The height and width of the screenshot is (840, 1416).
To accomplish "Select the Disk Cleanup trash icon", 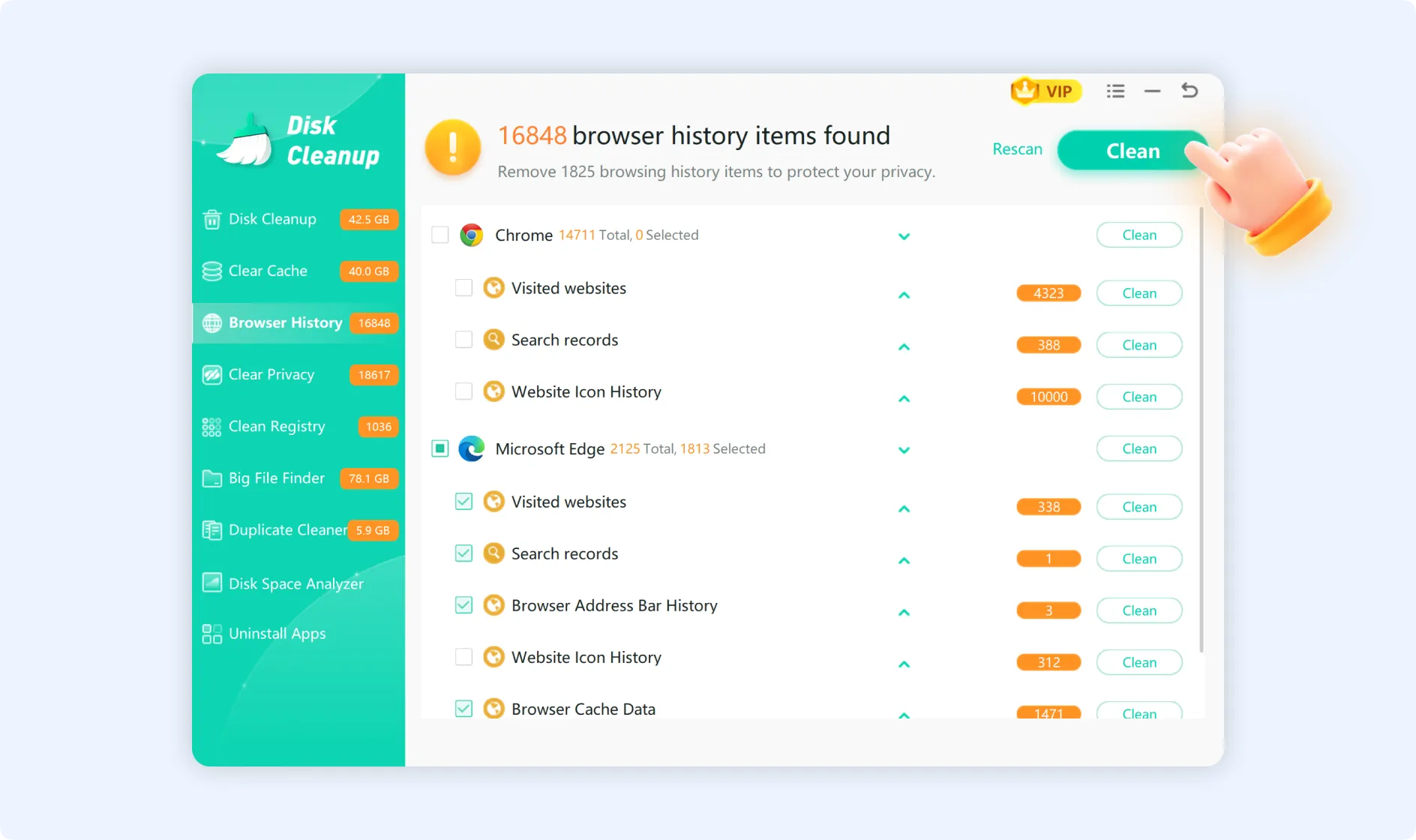I will coord(211,219).
